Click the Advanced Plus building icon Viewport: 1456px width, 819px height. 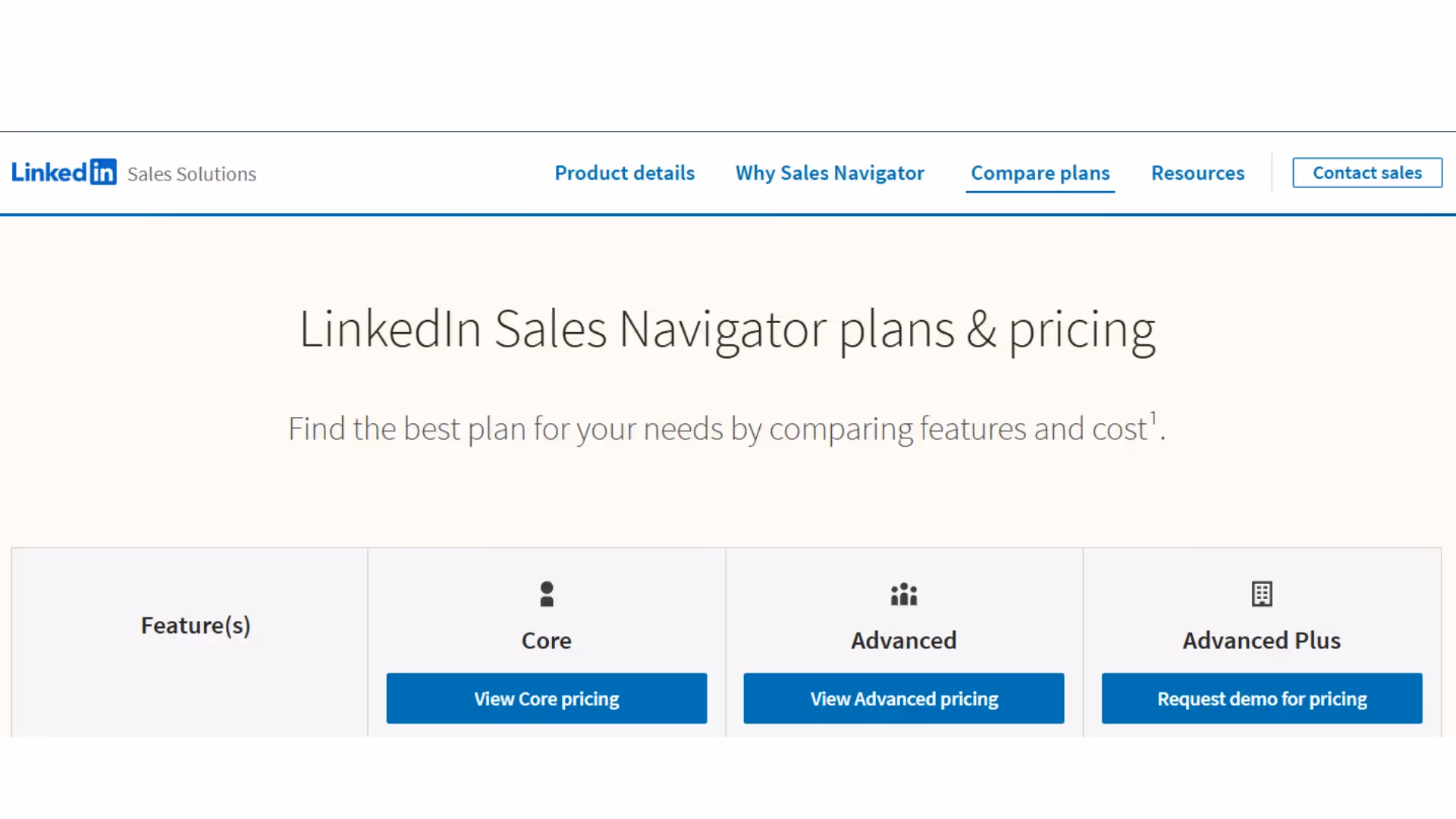[1262, 594]
